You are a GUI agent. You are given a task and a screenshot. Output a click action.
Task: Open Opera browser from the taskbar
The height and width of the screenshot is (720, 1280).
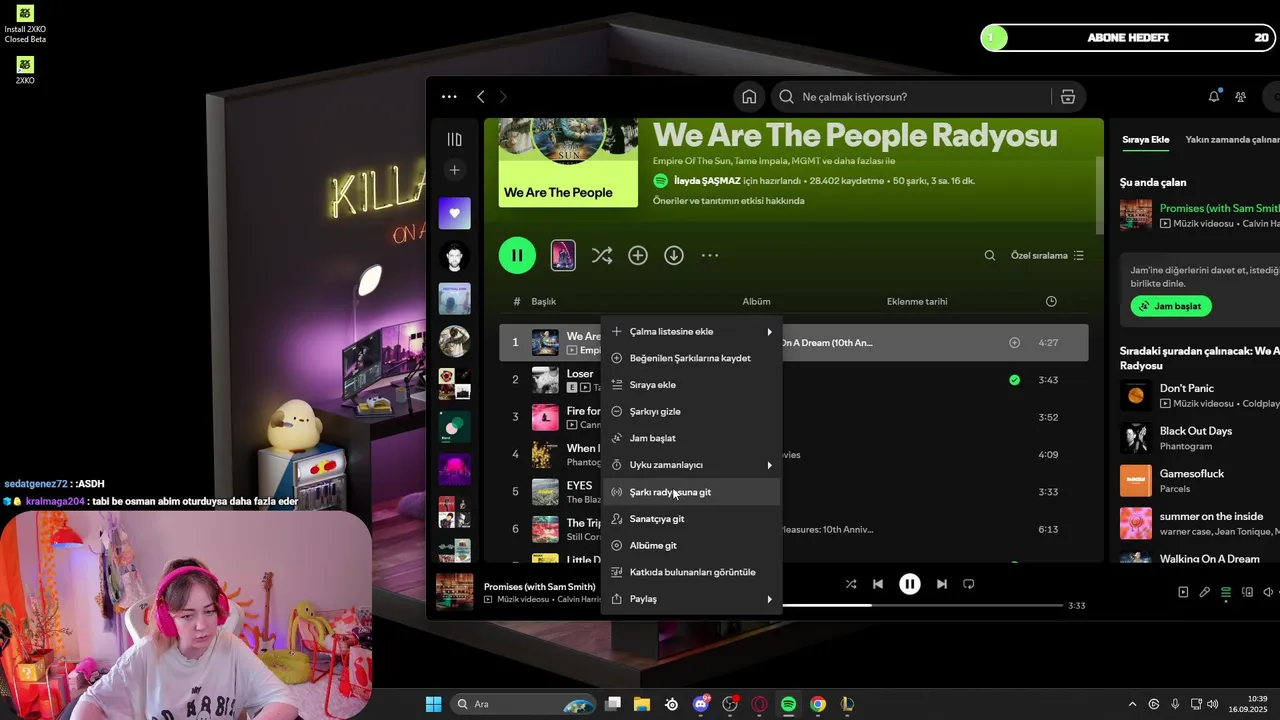coord(759,704)
